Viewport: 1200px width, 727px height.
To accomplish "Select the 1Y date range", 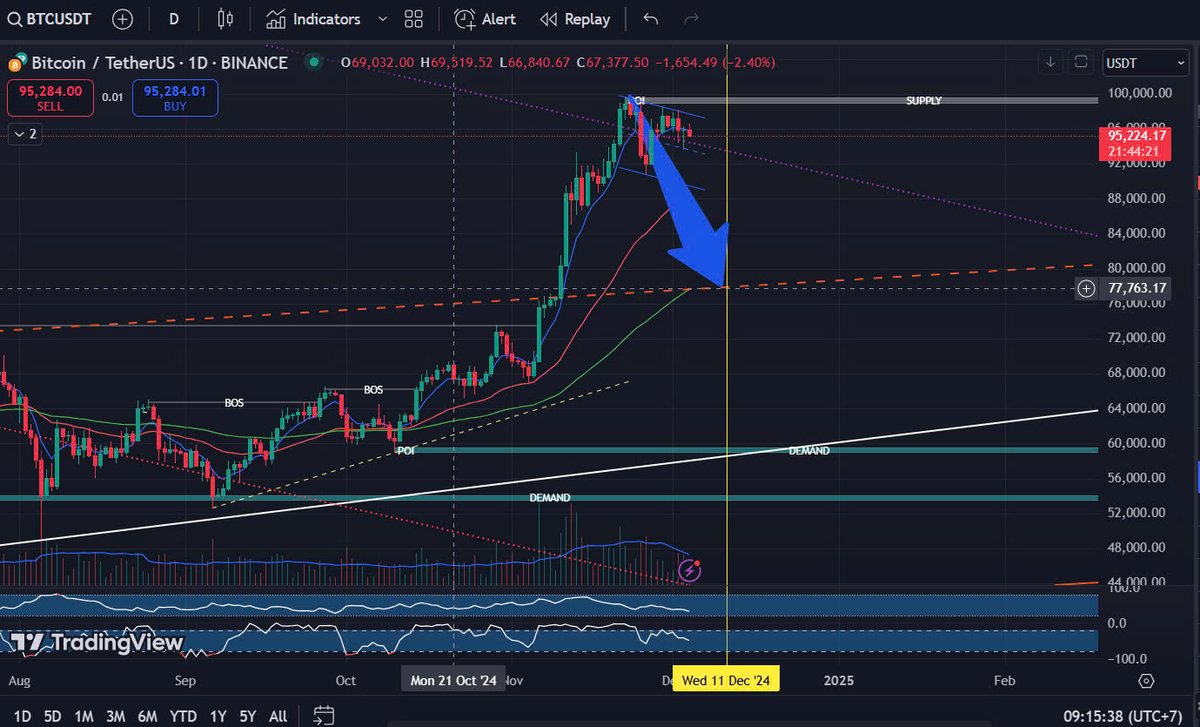I will (217, 716).
